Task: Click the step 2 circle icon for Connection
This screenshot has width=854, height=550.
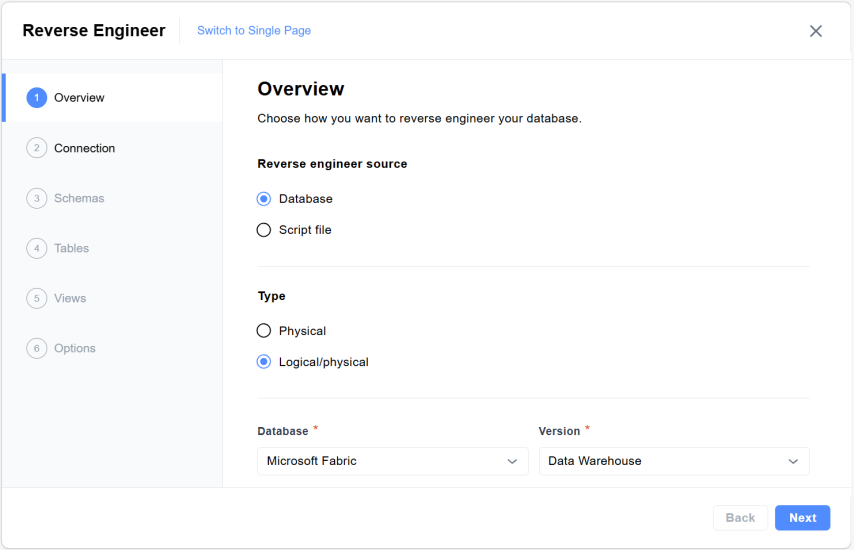Action: 36,148
